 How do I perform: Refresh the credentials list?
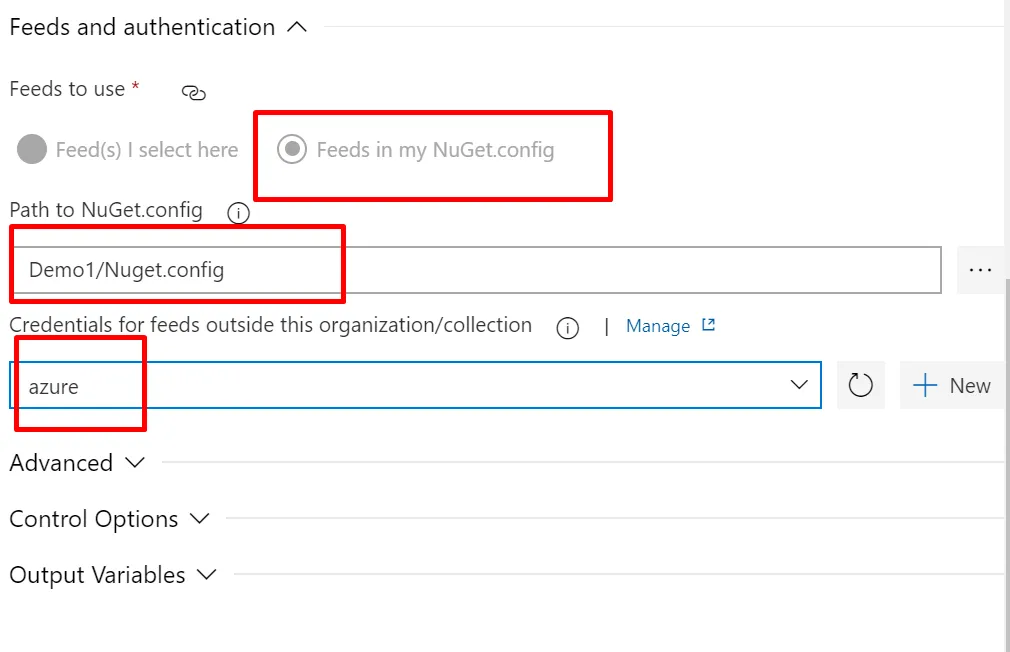pos(860,385)
